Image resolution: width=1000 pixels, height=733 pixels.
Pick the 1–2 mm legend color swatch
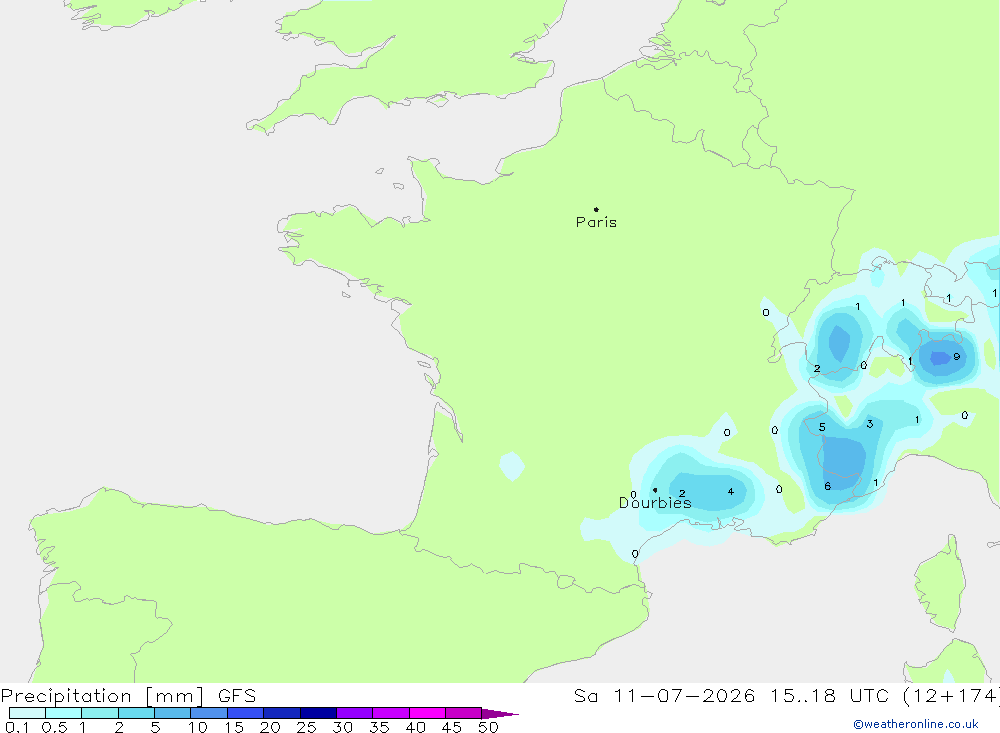point(99,713)
